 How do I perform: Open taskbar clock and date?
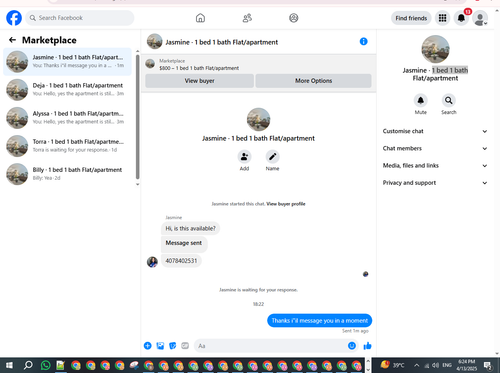click(466, 365)
